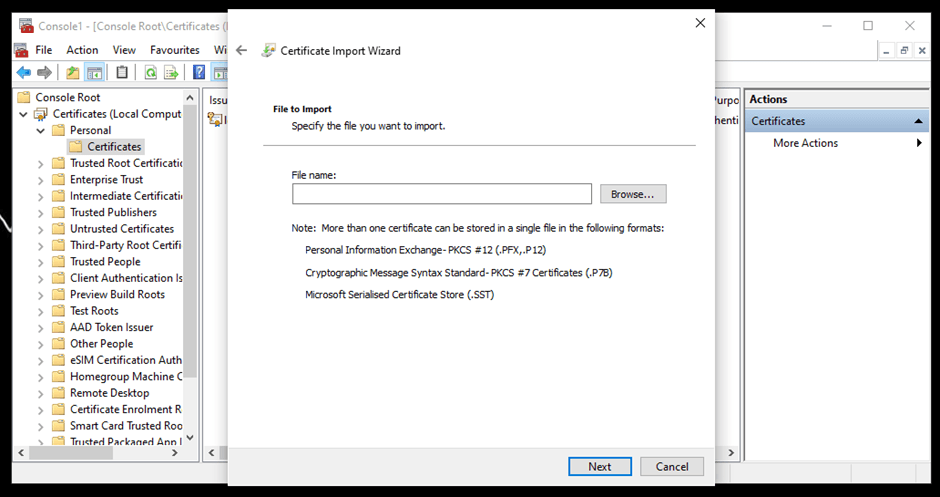The image size is (940, 497).
Task: Expand Intermediate Certification node
Action: point(41,196)
